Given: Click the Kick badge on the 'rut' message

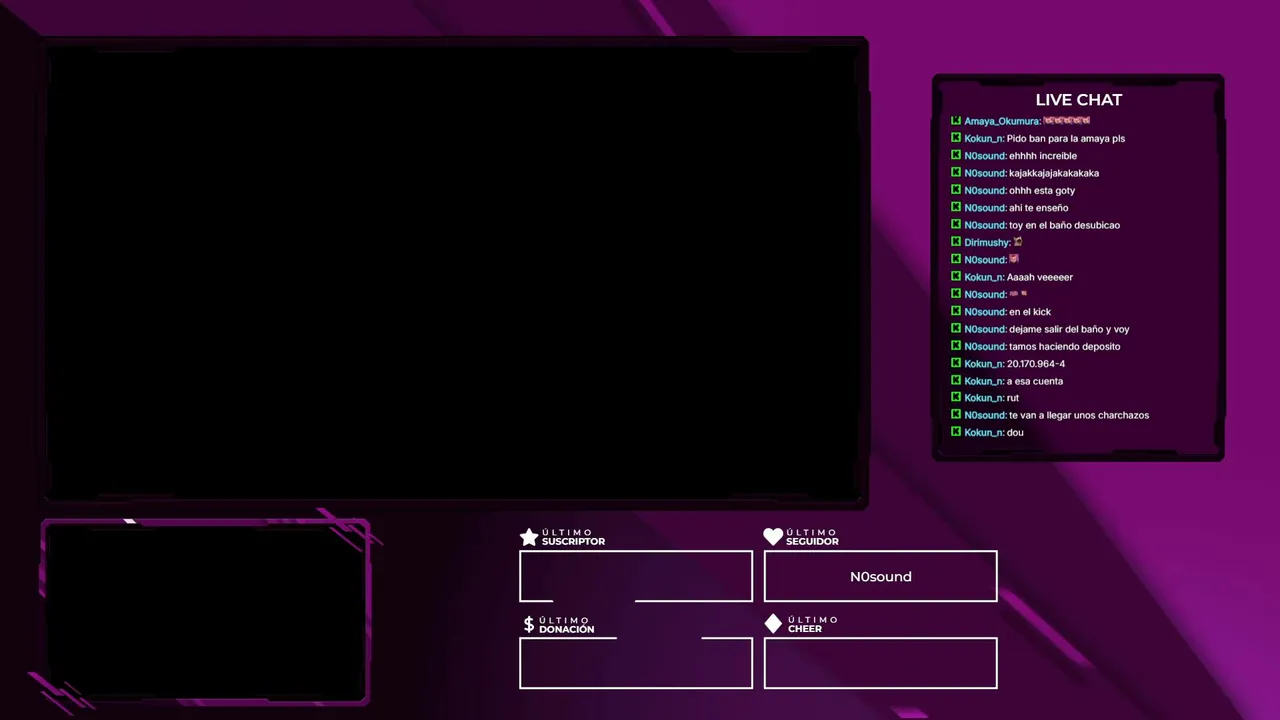Looking at the screenshot, I should pos(956,398).
